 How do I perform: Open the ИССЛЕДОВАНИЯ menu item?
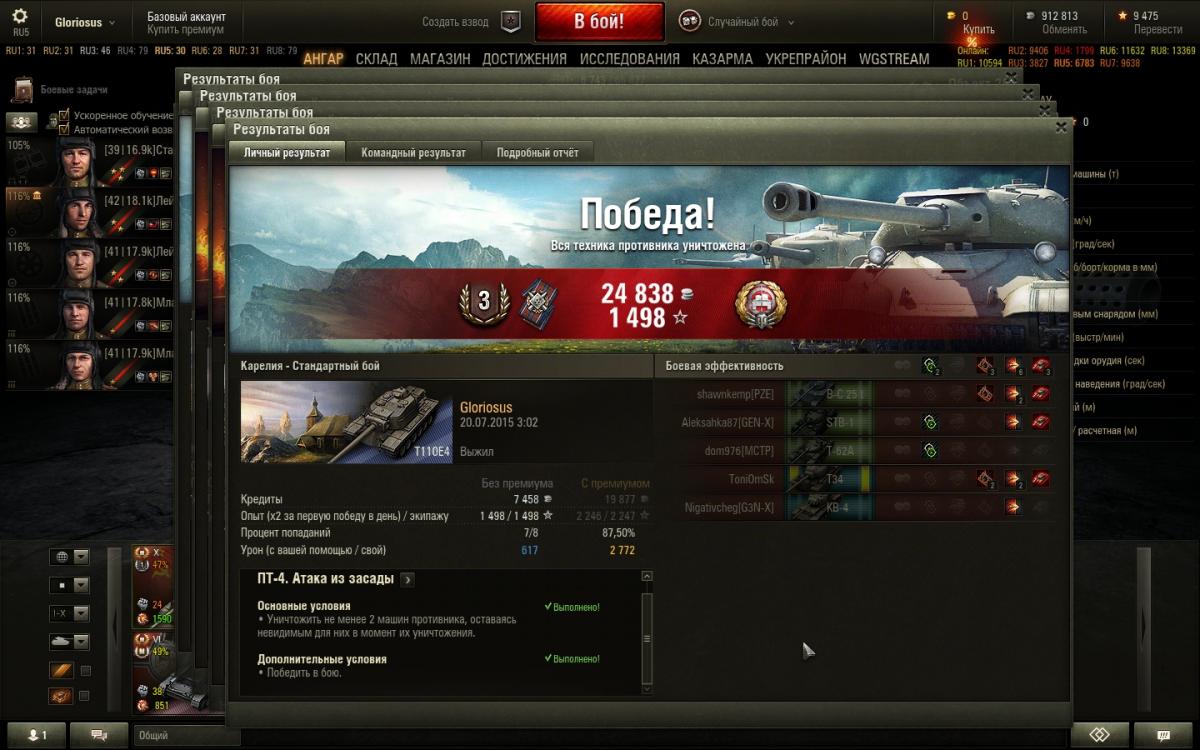[630, 59]
